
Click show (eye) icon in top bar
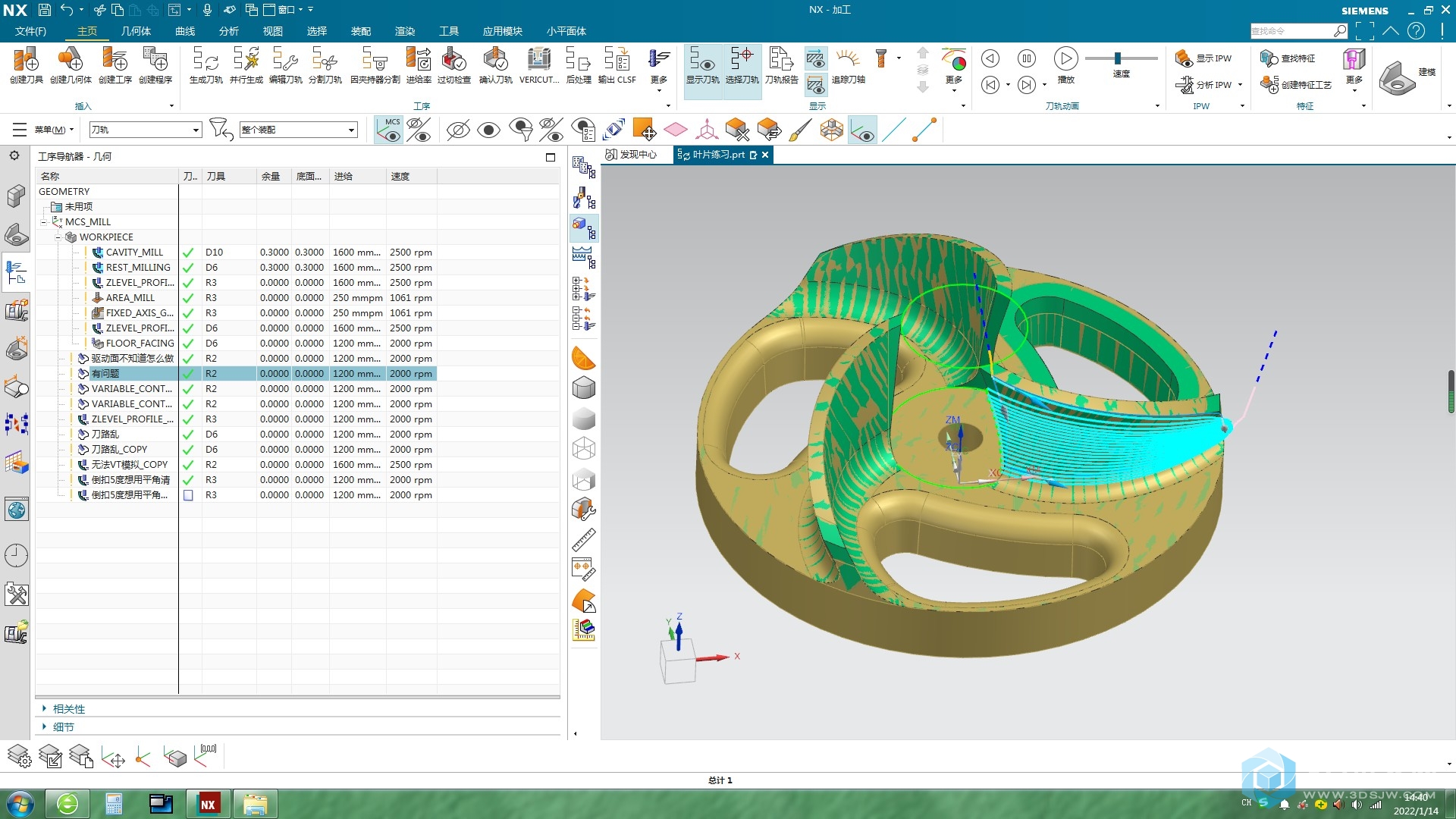click(x=488, y=130)
